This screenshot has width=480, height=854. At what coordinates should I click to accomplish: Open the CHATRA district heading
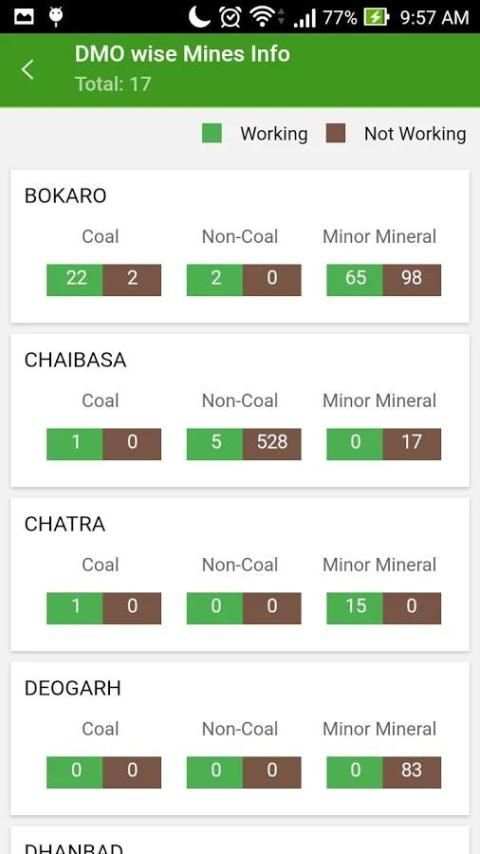point(65,524)
